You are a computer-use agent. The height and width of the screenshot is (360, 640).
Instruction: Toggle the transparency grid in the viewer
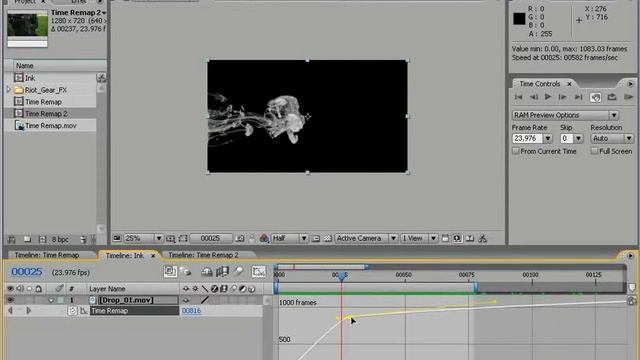327,238
